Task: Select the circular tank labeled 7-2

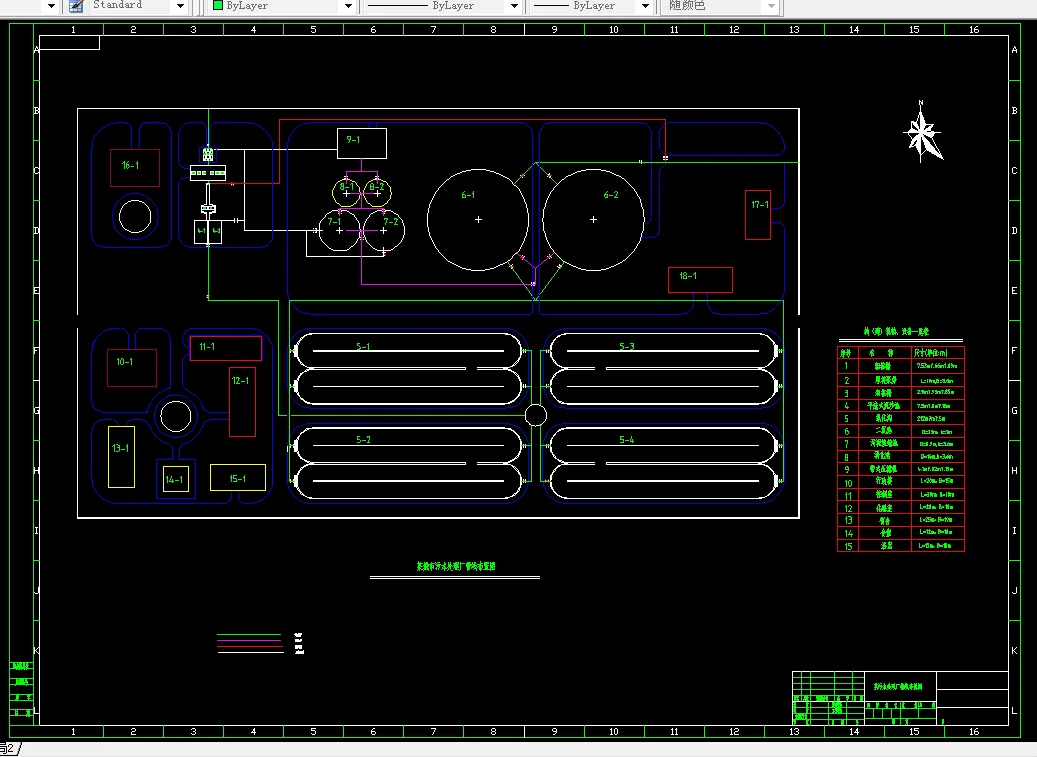Action: pyautogui.click(x=384, y=230)
